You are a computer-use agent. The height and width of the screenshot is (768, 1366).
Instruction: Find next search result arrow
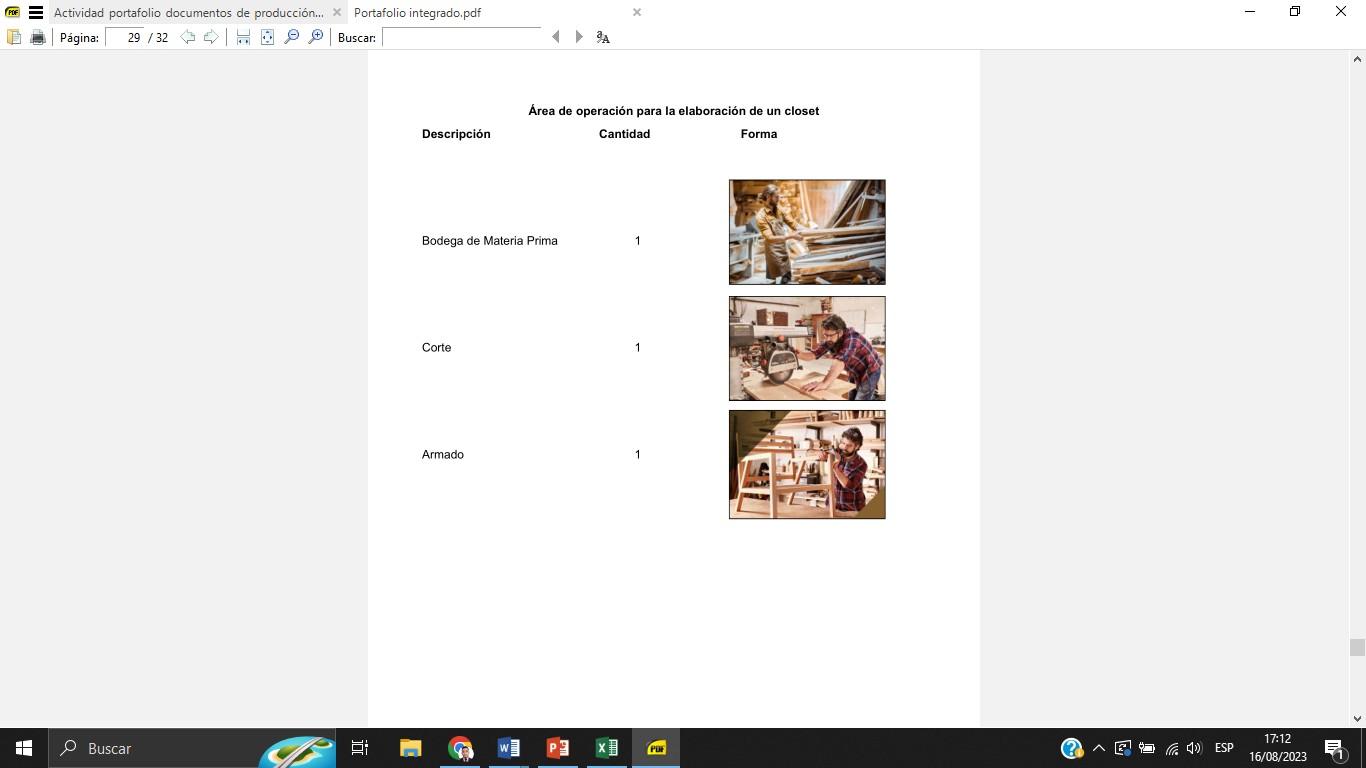(x=579, y=37)
